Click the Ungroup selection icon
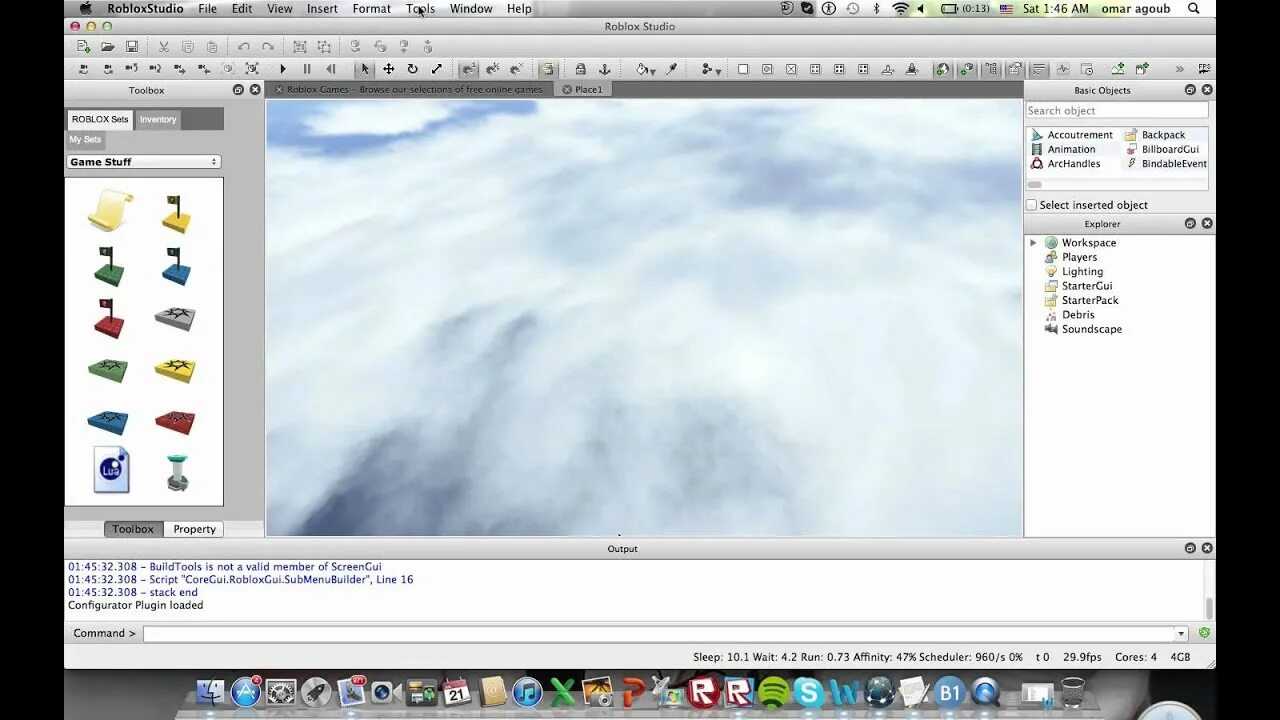 [x=324, y=46]
